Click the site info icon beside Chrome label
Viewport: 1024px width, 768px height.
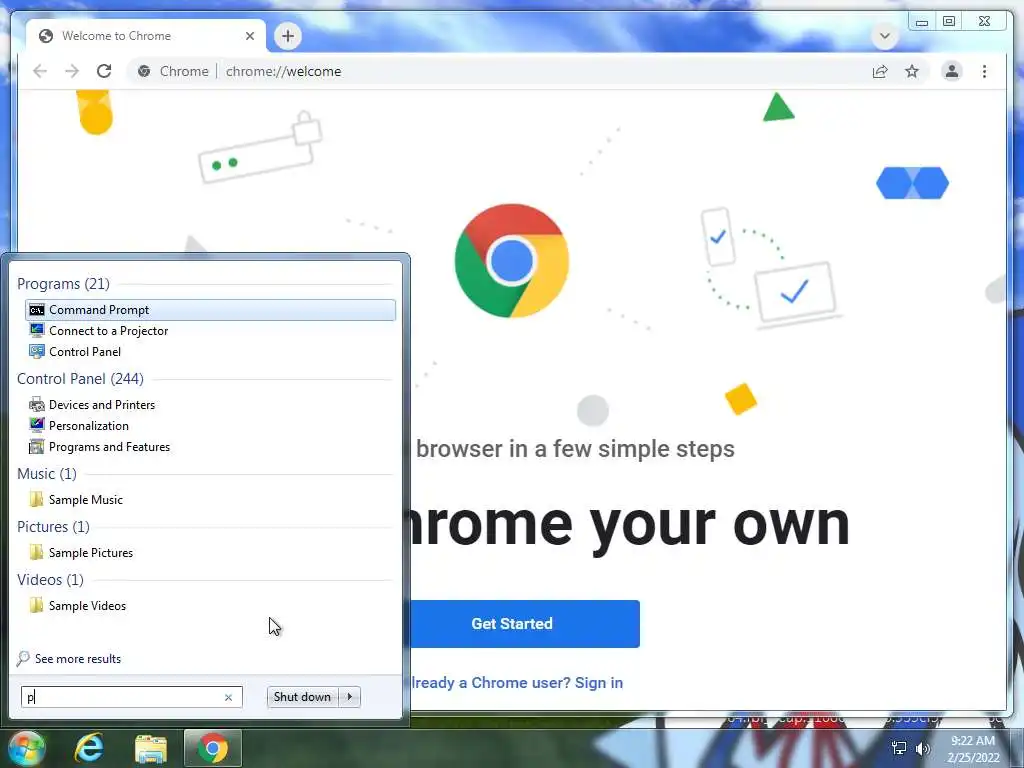(x=144, y=71)
